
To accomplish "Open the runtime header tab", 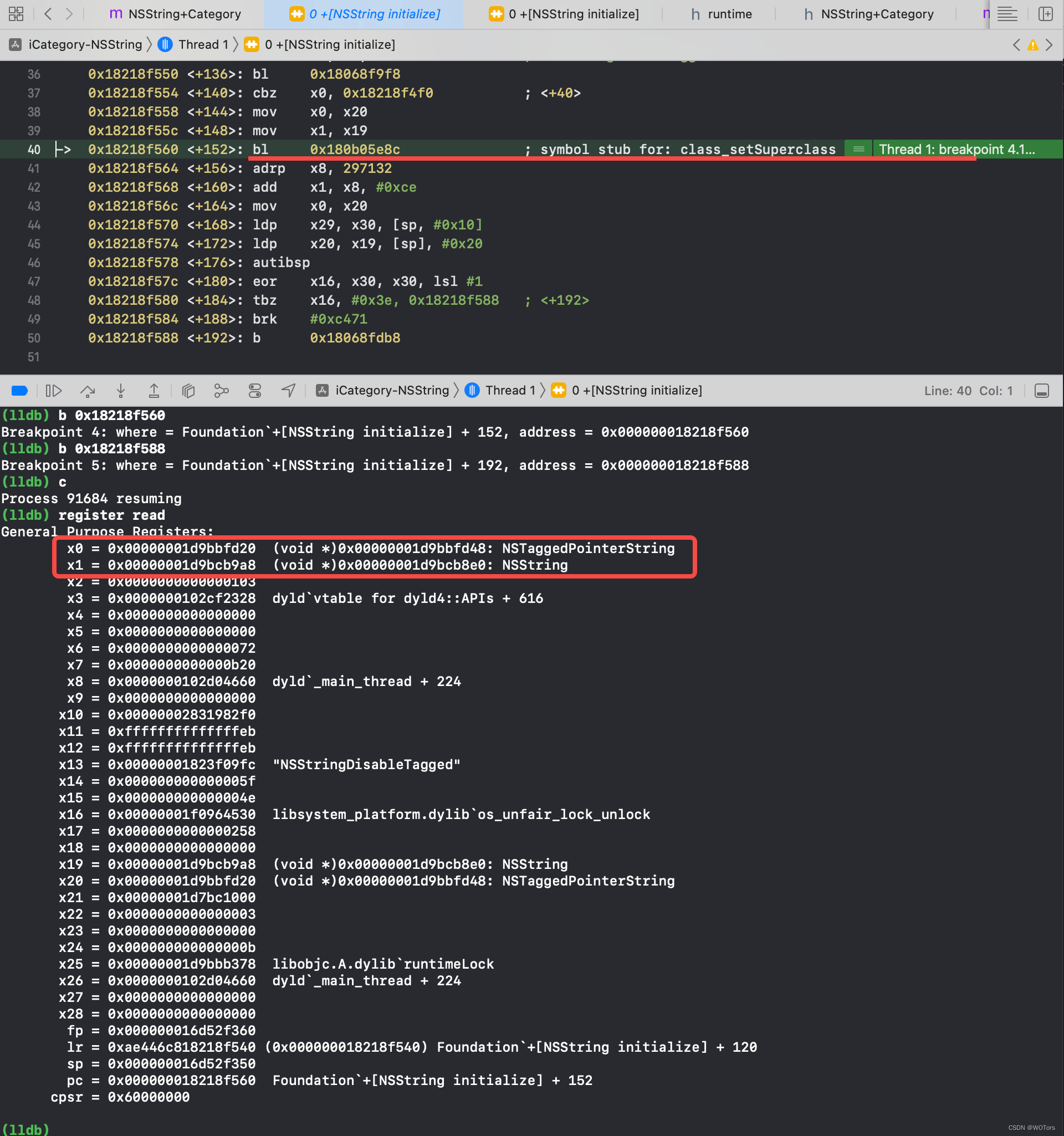I will [x=721, y=14].
